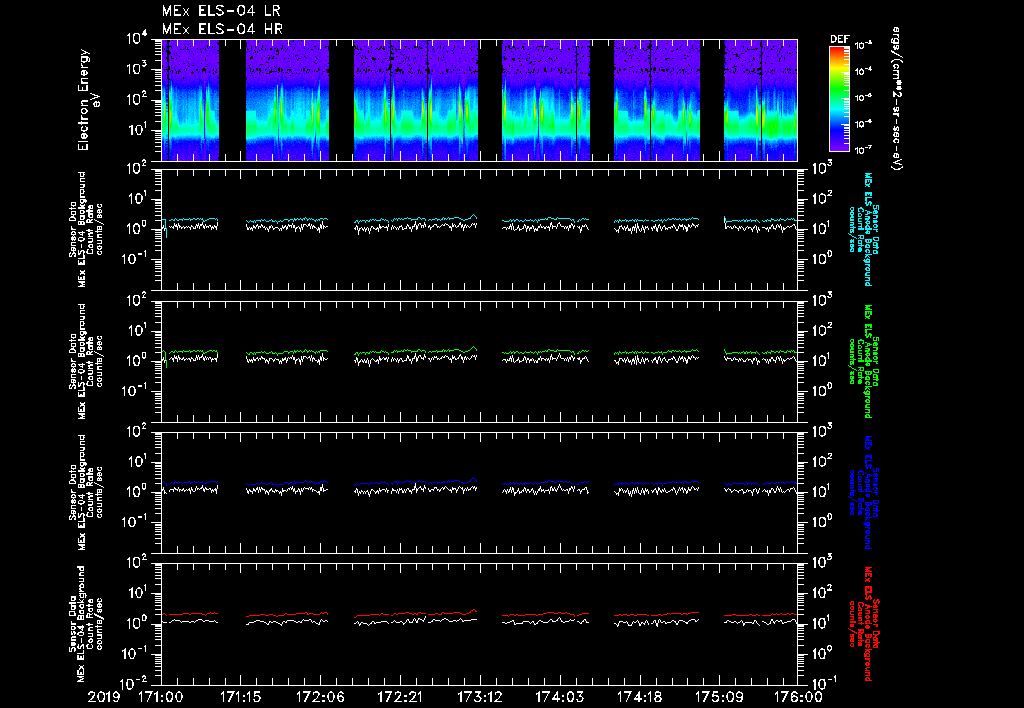Image resolution: width=1024 pixels, height=708 pixels.
Task: Pick the "172:21" time axis tick label
Action: tap(400, 698)
